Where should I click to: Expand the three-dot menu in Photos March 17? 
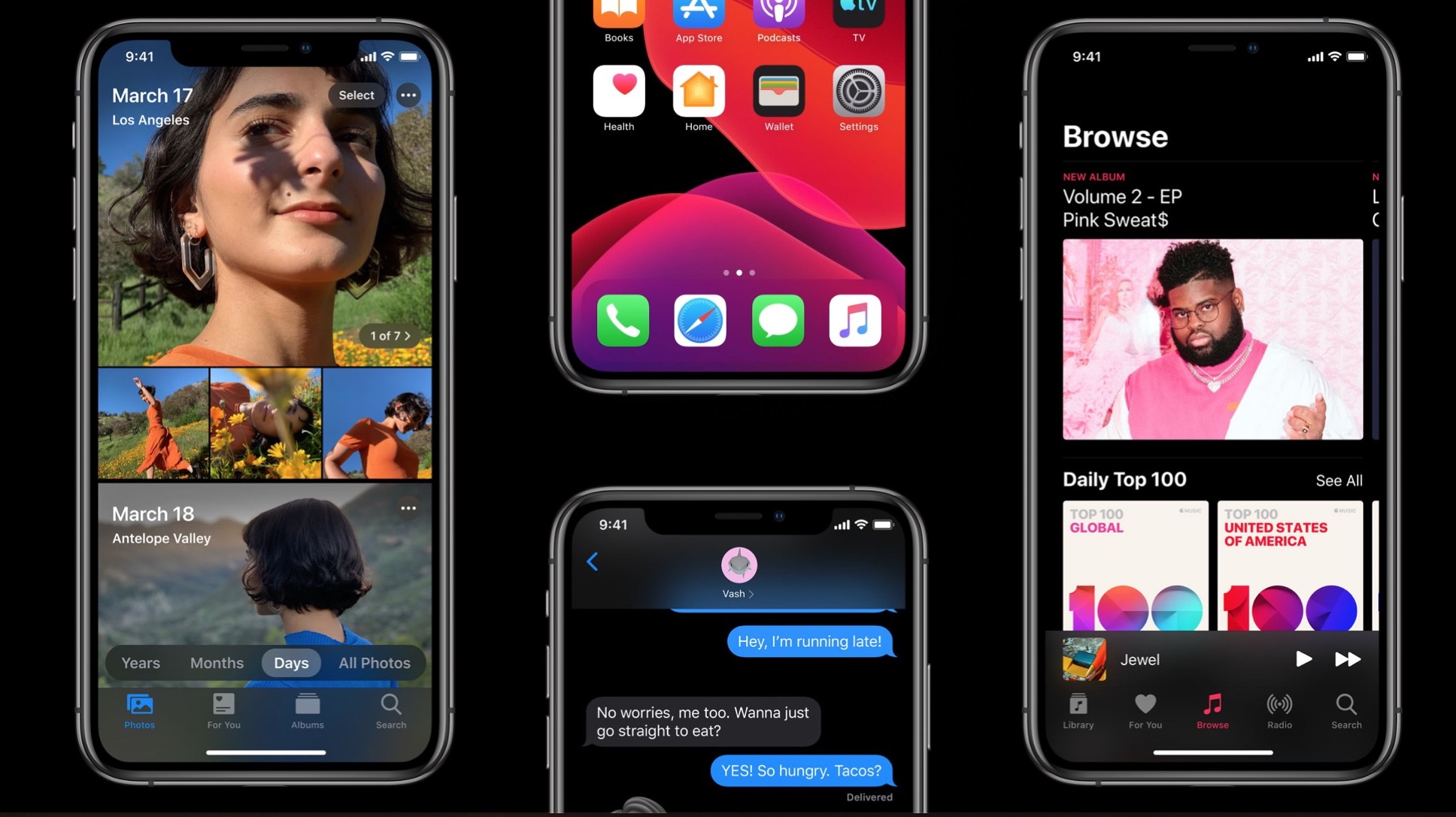(x=408, y=94)
